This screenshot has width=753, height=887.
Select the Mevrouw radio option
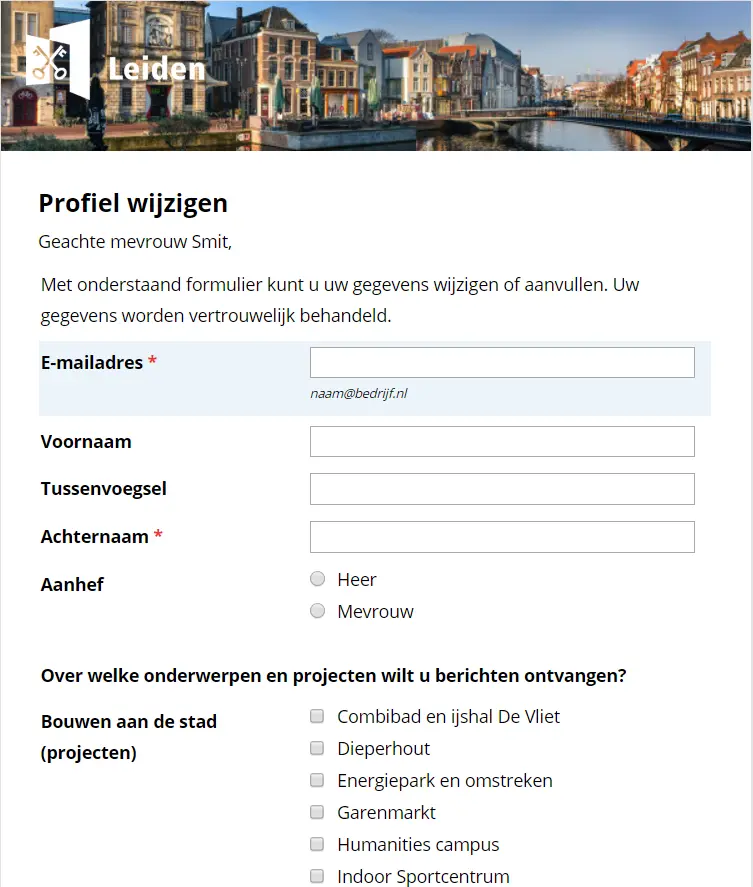[318, 611]
